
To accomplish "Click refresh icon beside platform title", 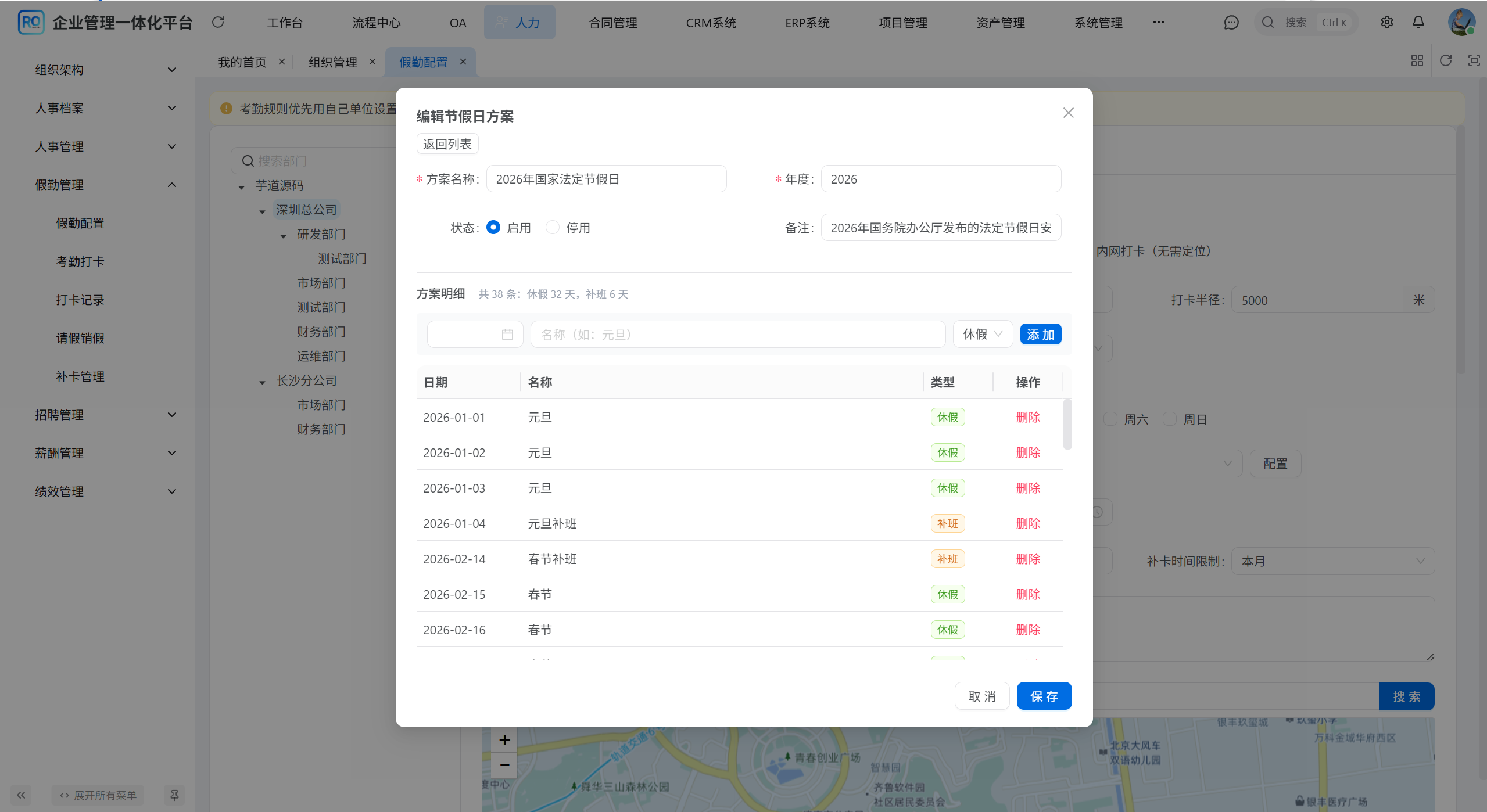I will coord(218,22).
